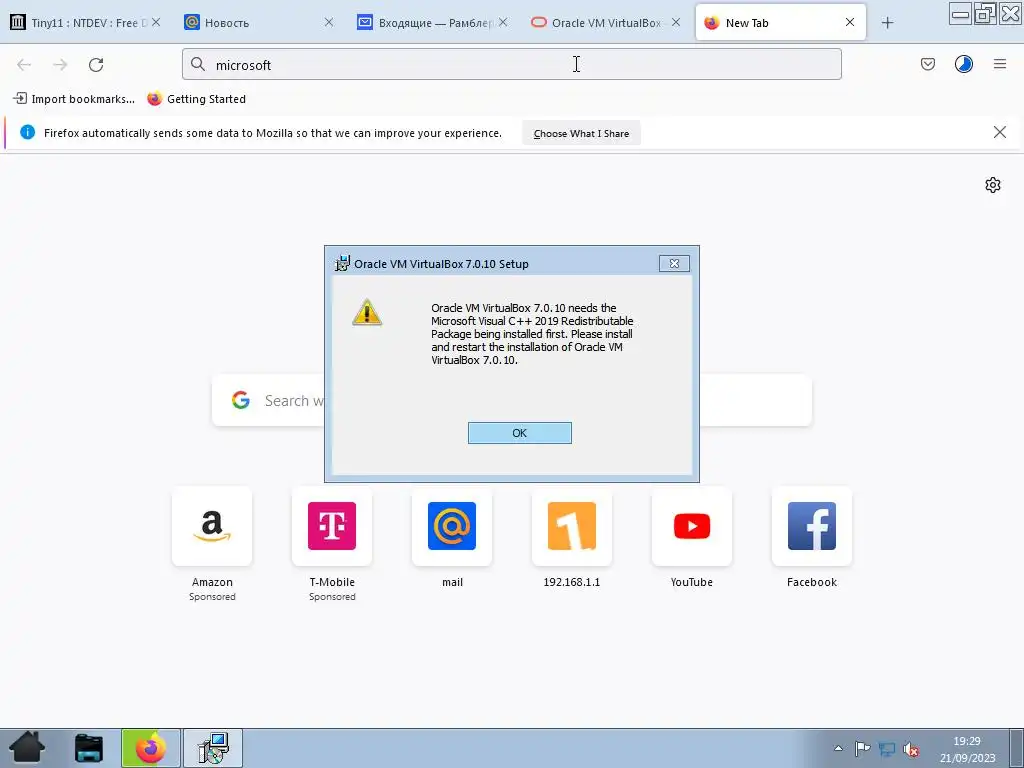Screen dimensions: 1024x768
Task: Click the info icon in notification bar
Action: tap(27, 132)
